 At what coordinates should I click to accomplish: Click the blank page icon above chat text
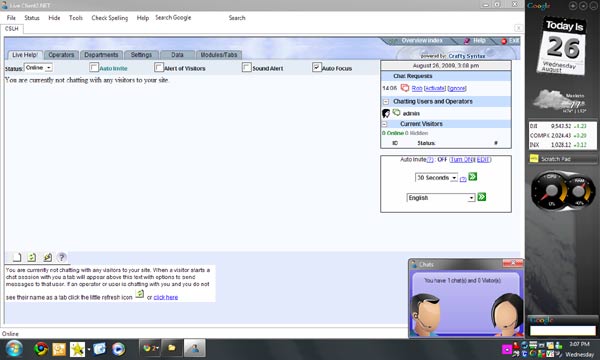click(17, 257)
